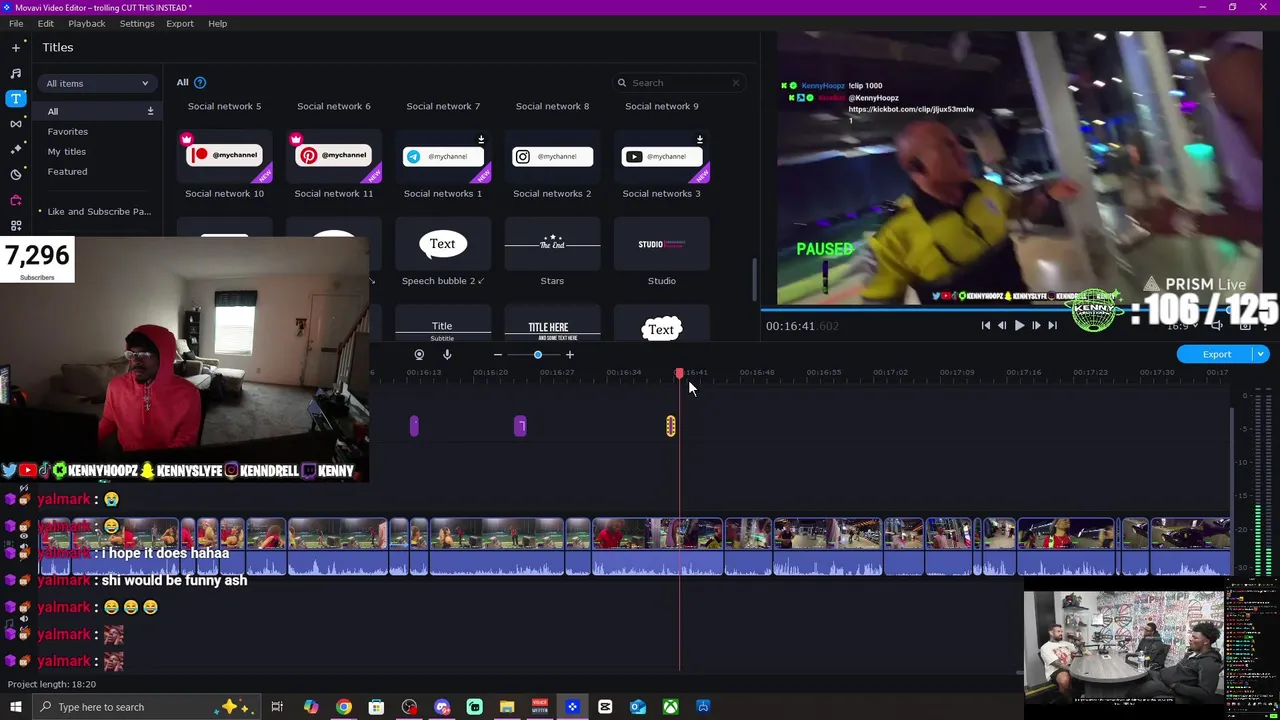Screen dimensions: 1280x720
Task: Click the download all icon in All row
Action: point(150,111)
